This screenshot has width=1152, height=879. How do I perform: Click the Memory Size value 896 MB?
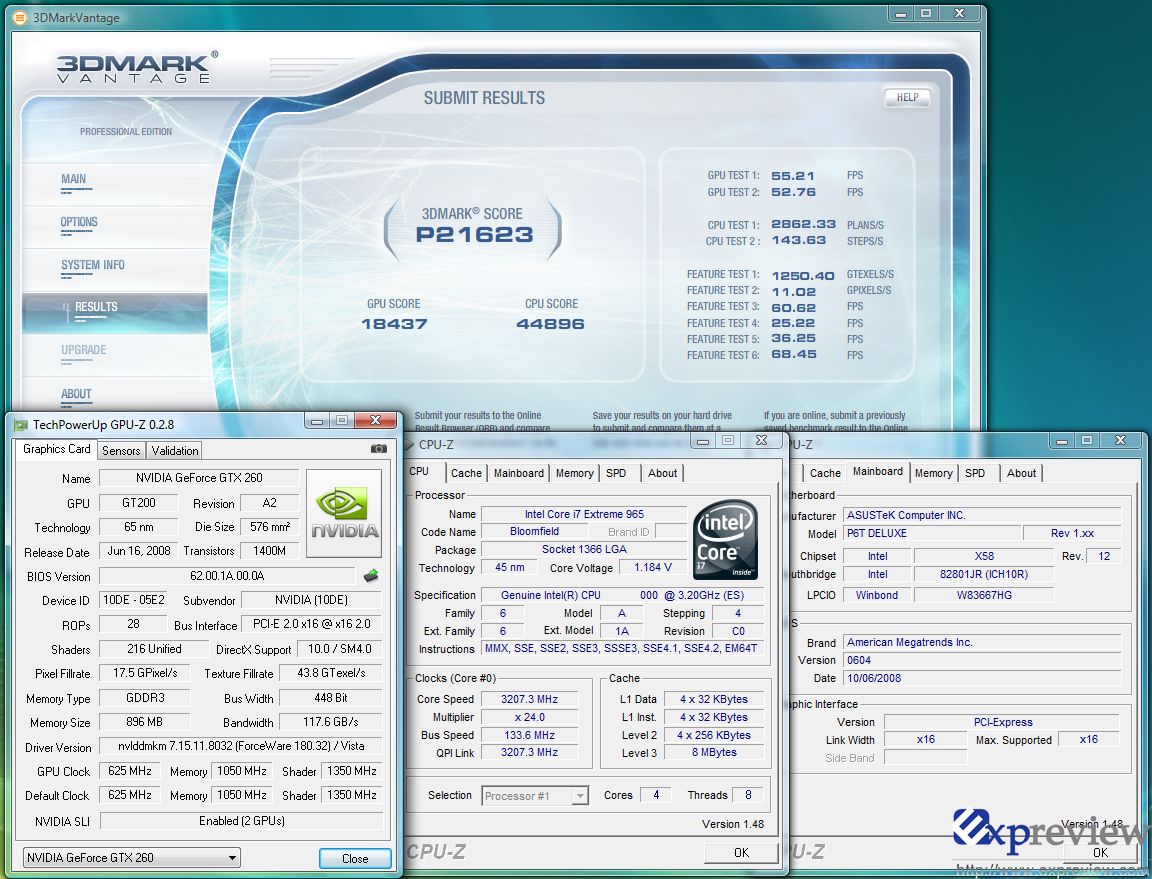145,722
